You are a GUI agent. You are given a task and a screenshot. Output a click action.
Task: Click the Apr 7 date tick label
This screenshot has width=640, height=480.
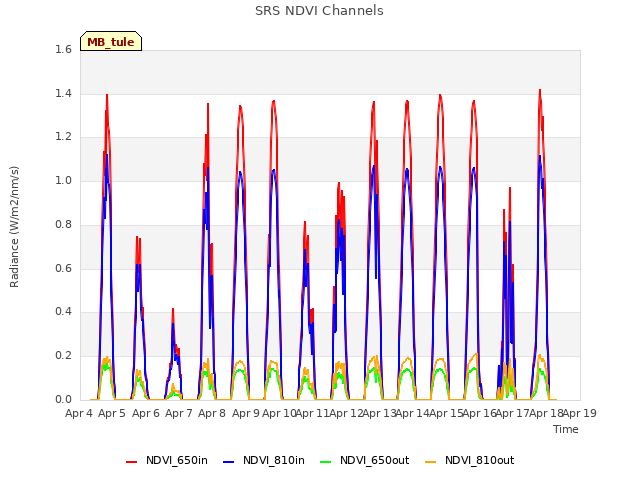179,413
